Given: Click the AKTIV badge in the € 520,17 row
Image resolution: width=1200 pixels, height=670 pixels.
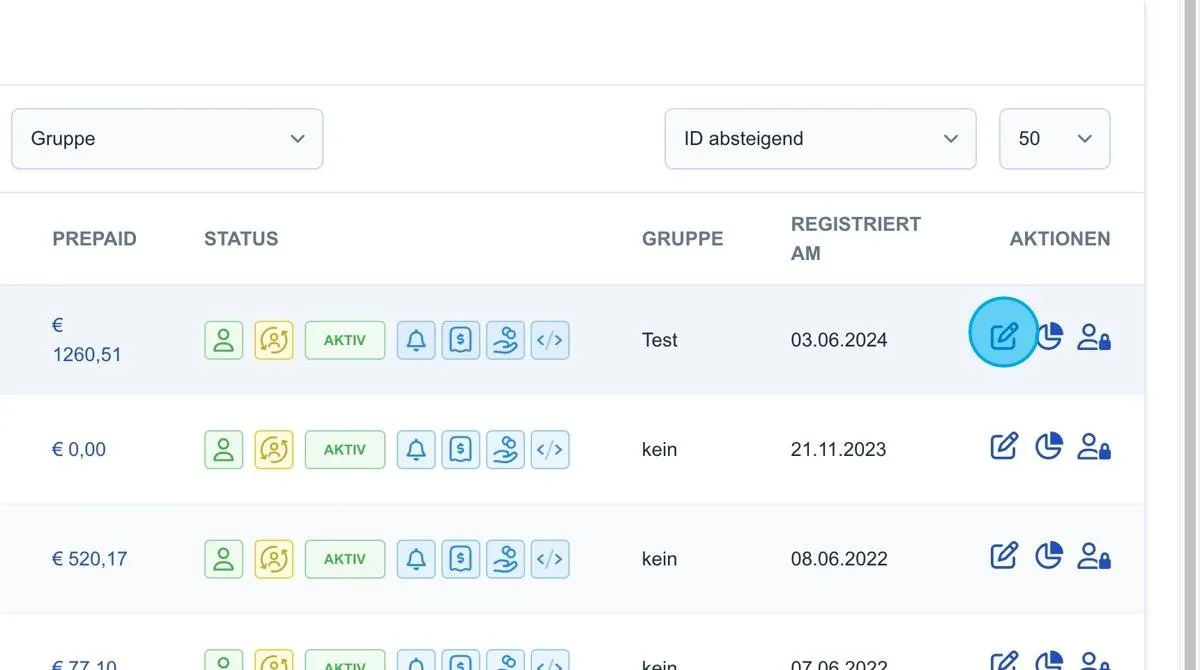Looking at the screenshot, I should 345,559.
